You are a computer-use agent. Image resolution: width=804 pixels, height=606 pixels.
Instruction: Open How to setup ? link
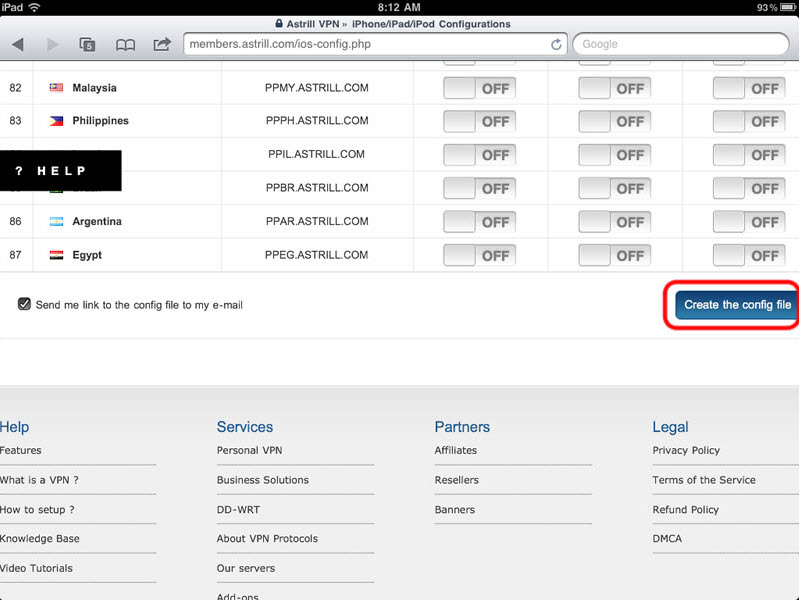coord(37,510)
